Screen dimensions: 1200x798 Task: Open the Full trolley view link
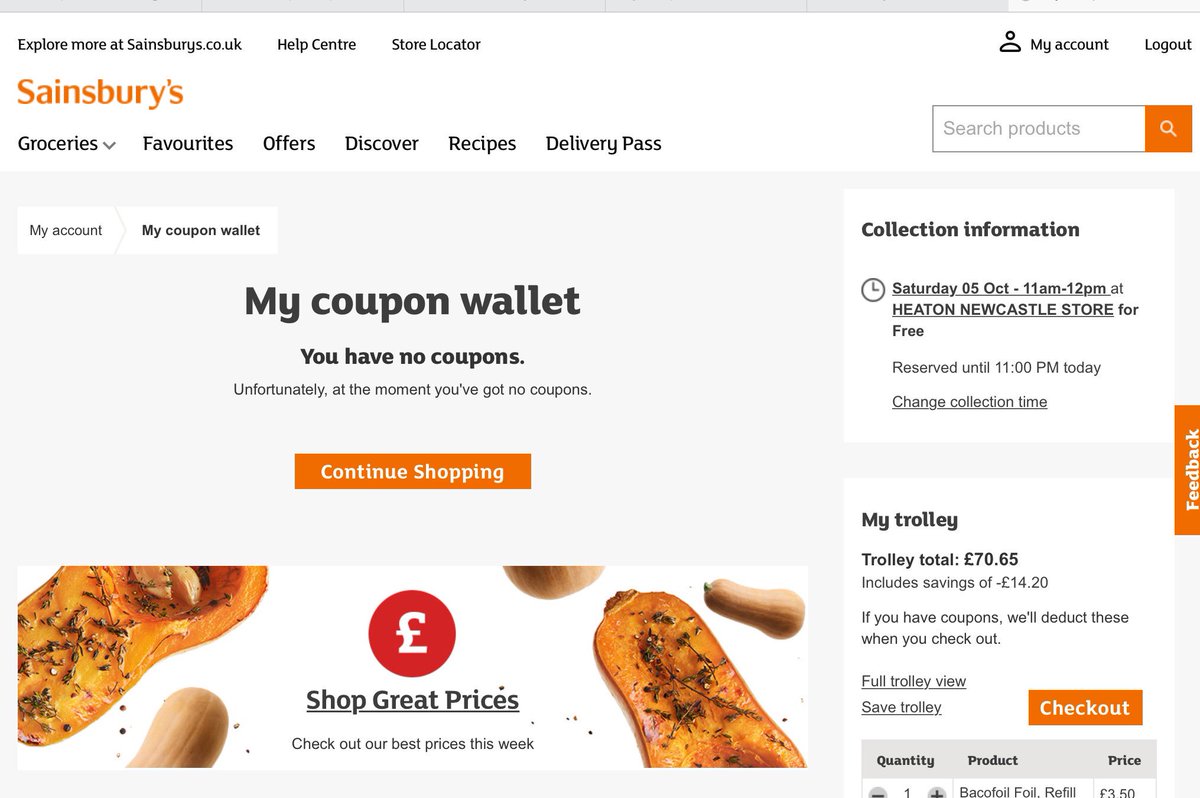914,681
